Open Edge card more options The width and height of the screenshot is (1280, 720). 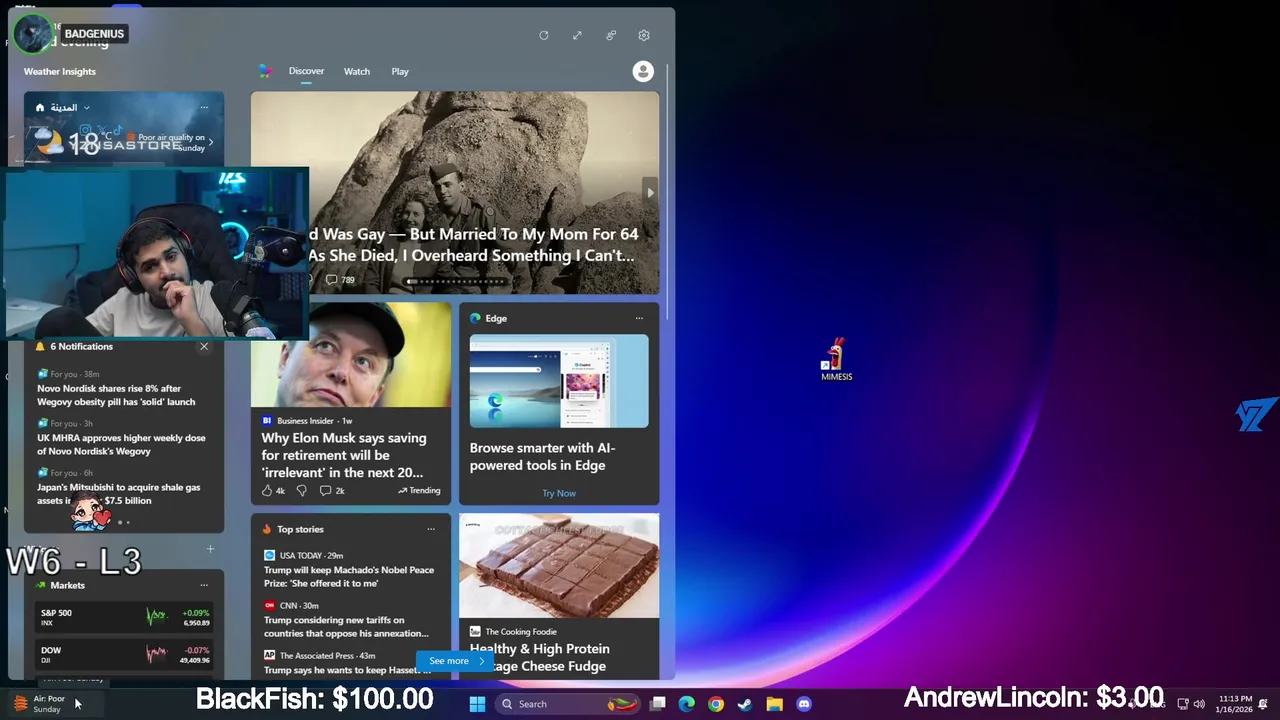[x=639, y=318]
